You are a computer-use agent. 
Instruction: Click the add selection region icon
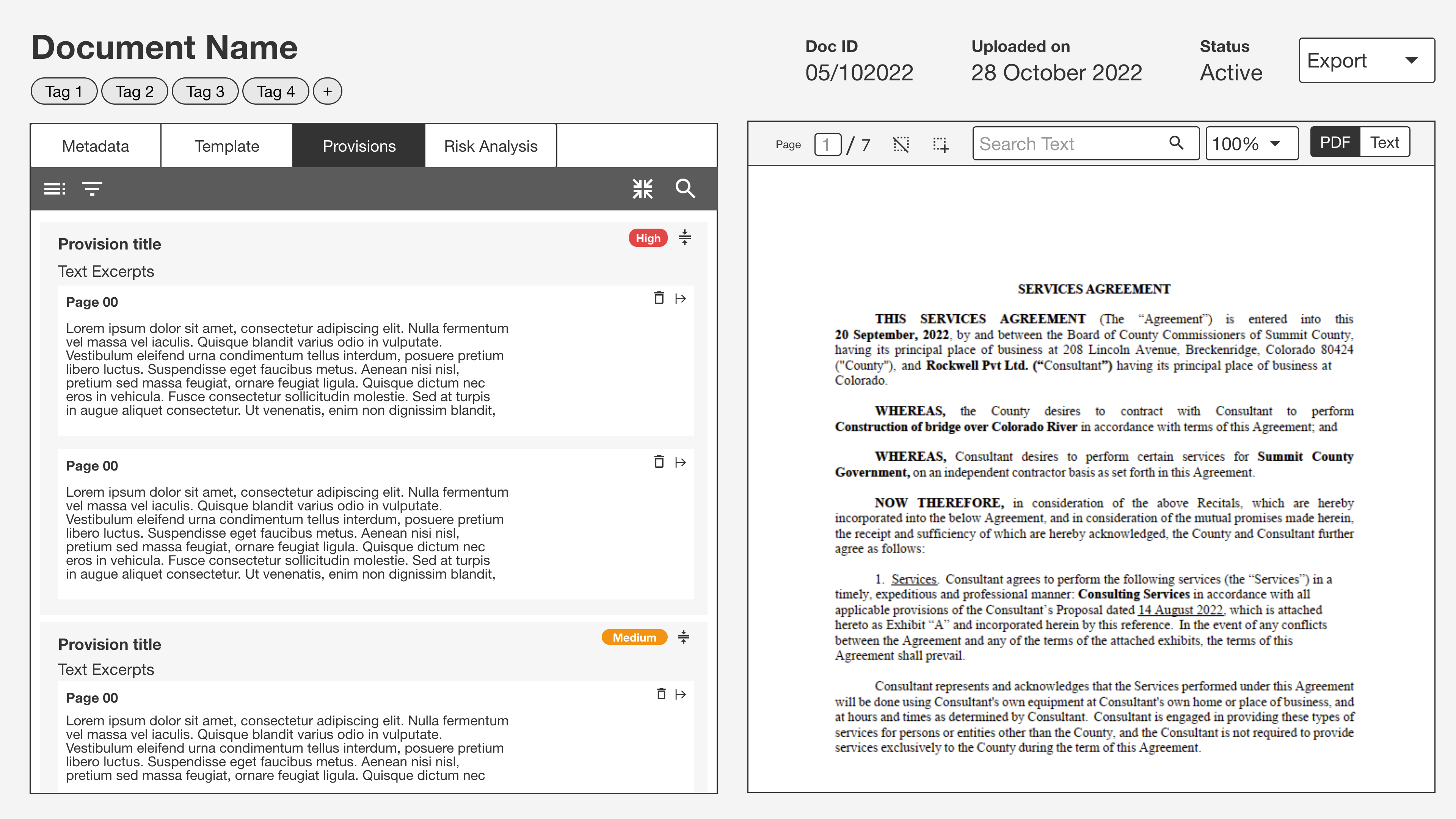click(940, 144)
